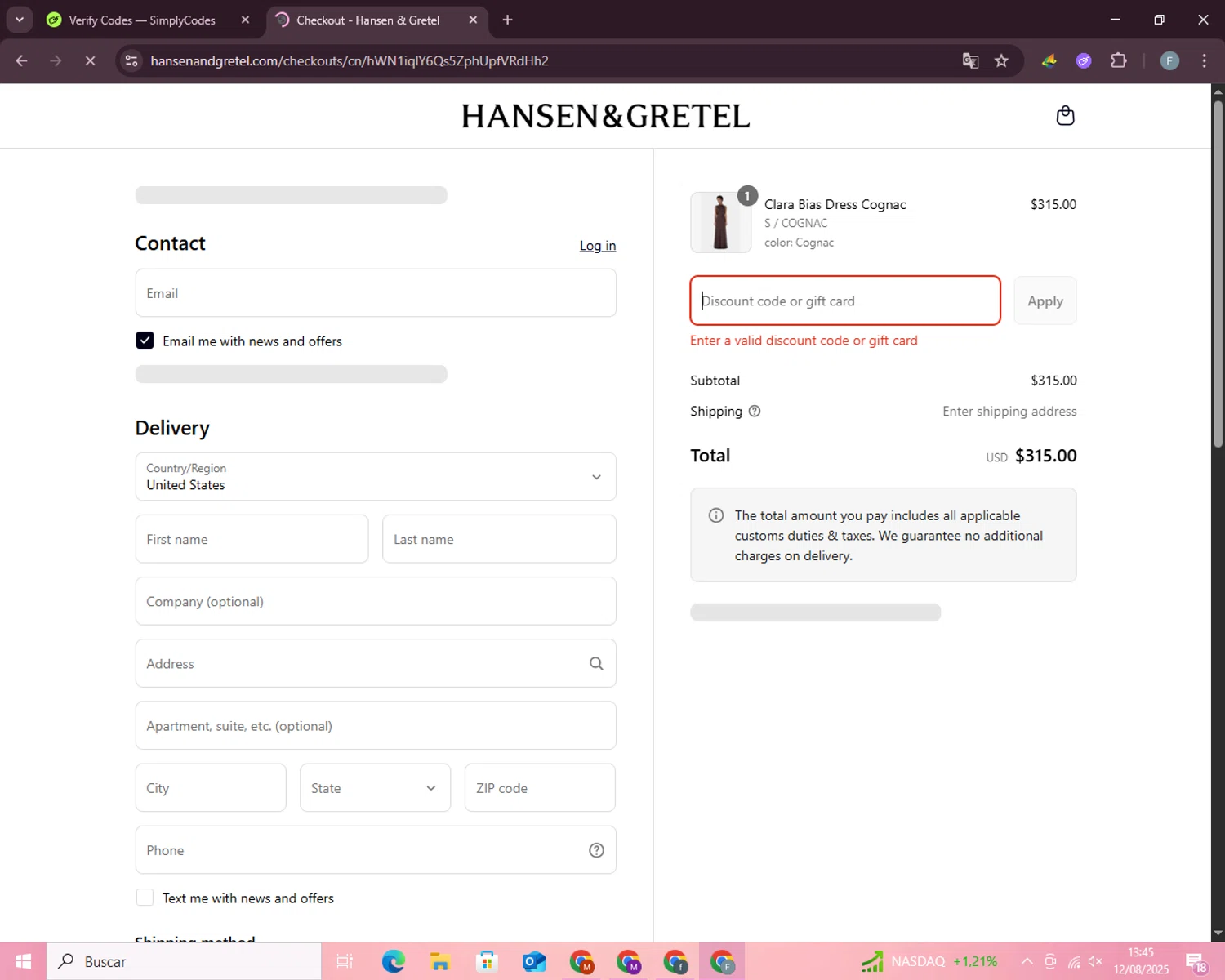Click the volume muted icon in tray
The height and width of the screenshot is (980, 1225).
point(1096,961)
